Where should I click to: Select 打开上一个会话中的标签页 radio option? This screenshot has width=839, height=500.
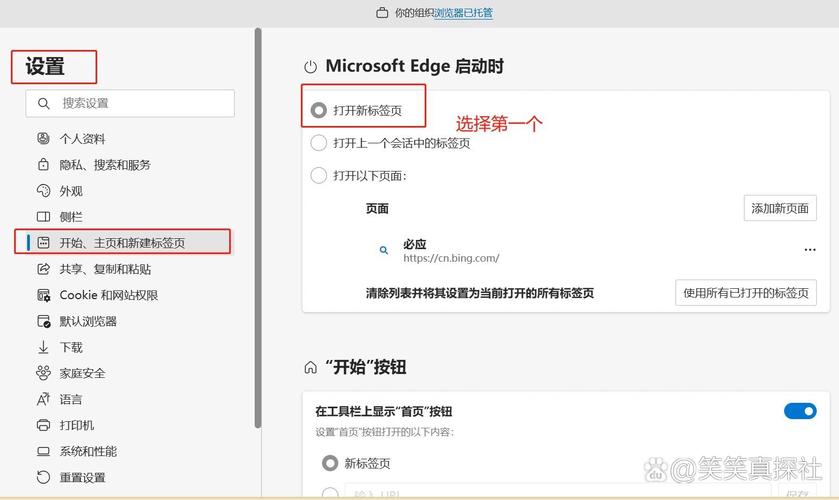[x=318, y=143]
